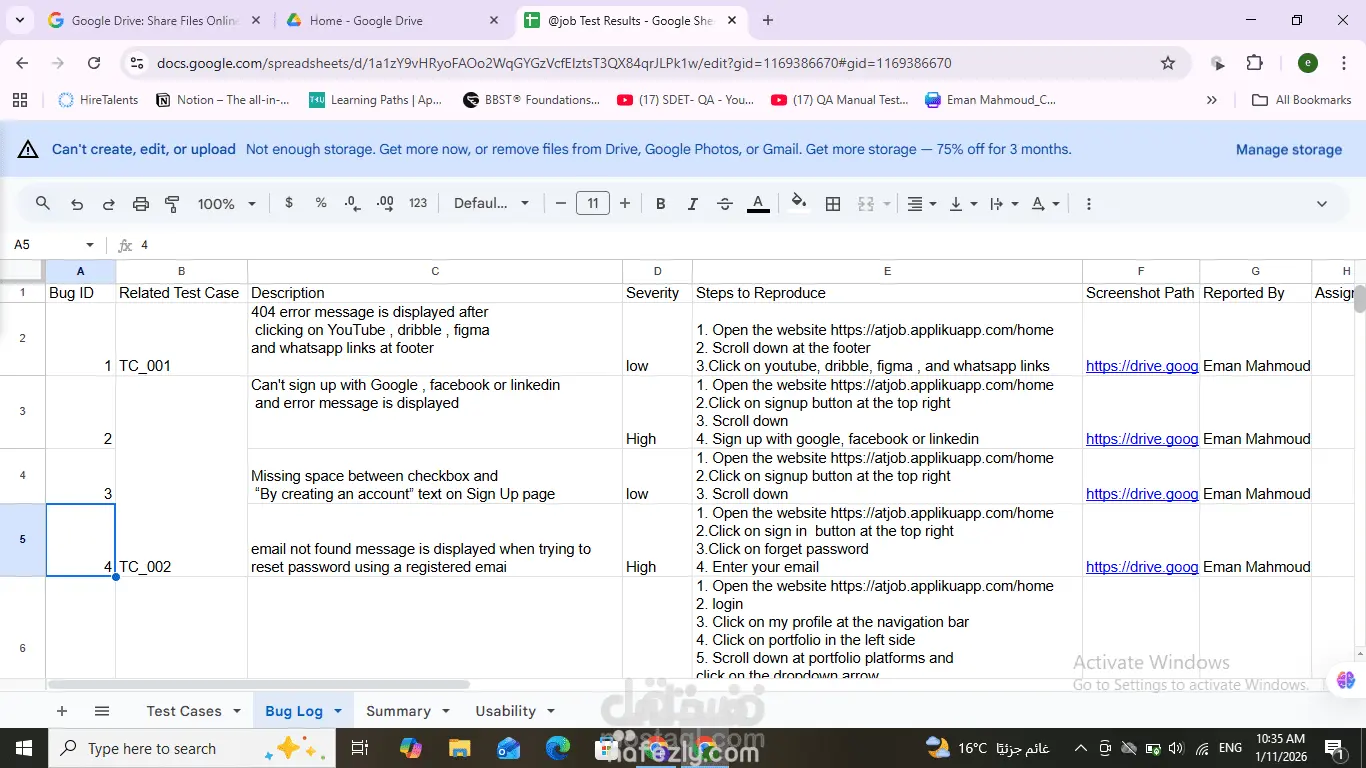Print the spreadsheet using the printer icon

tap(140, 204)
